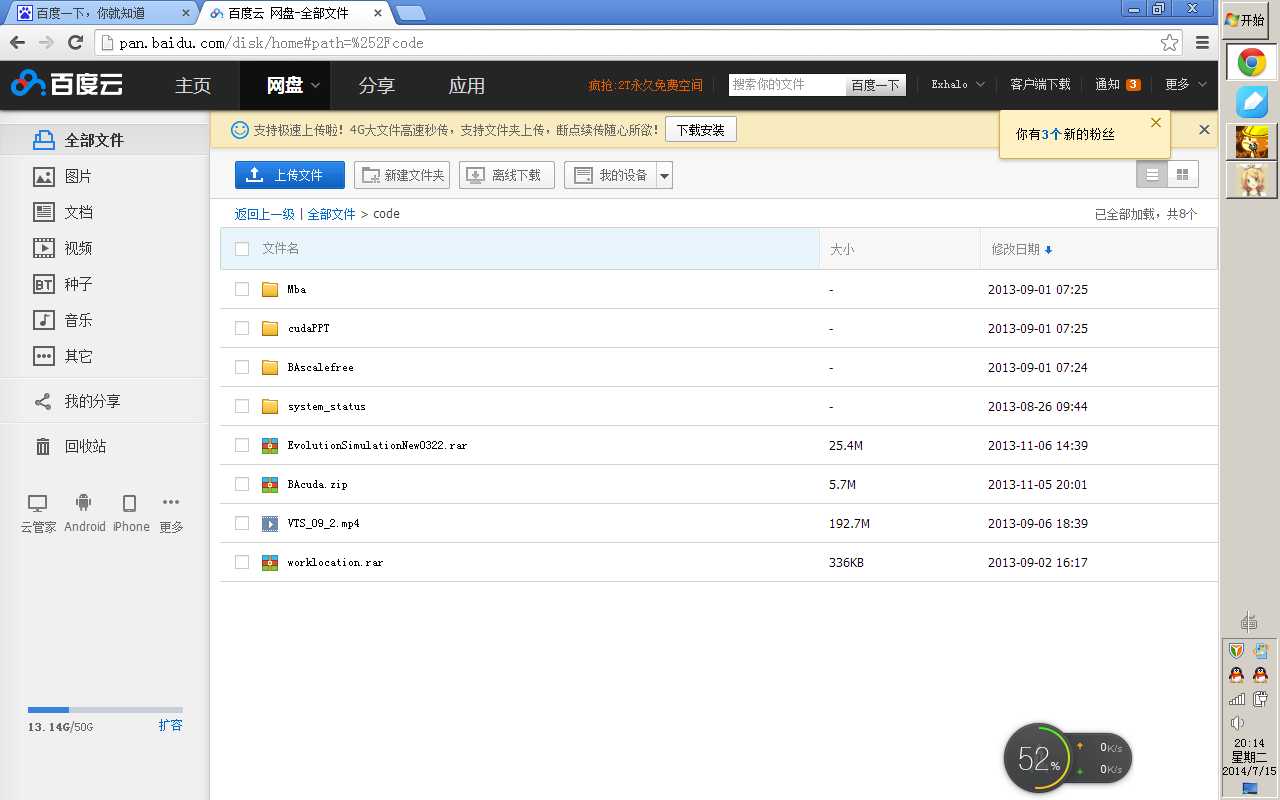This screenshot has width=1280, height=800.
Task: Open the Other (其它) category icon
Action: pyautogui.click(x=43, y=356)
